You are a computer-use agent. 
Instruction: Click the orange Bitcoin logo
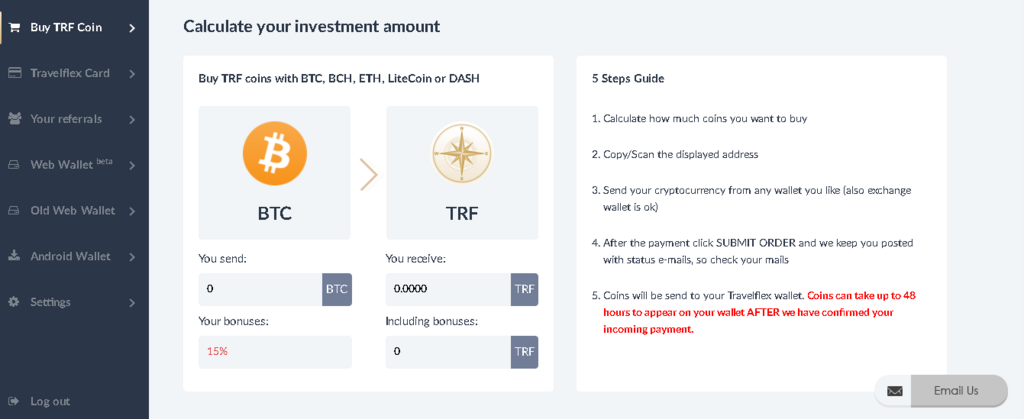pyautogui.click(x=275, y=154)
